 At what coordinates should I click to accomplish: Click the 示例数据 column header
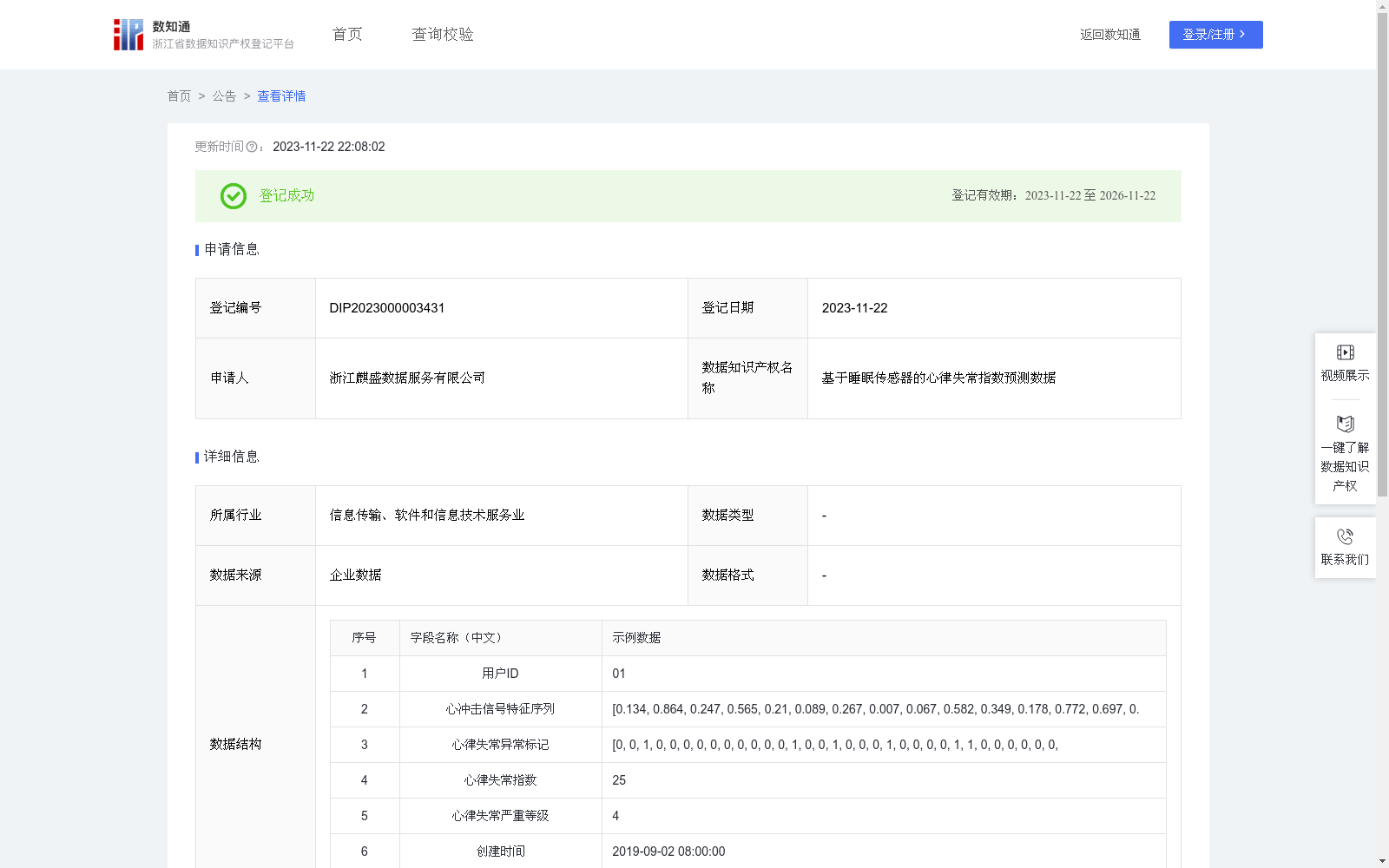[636, 638]
